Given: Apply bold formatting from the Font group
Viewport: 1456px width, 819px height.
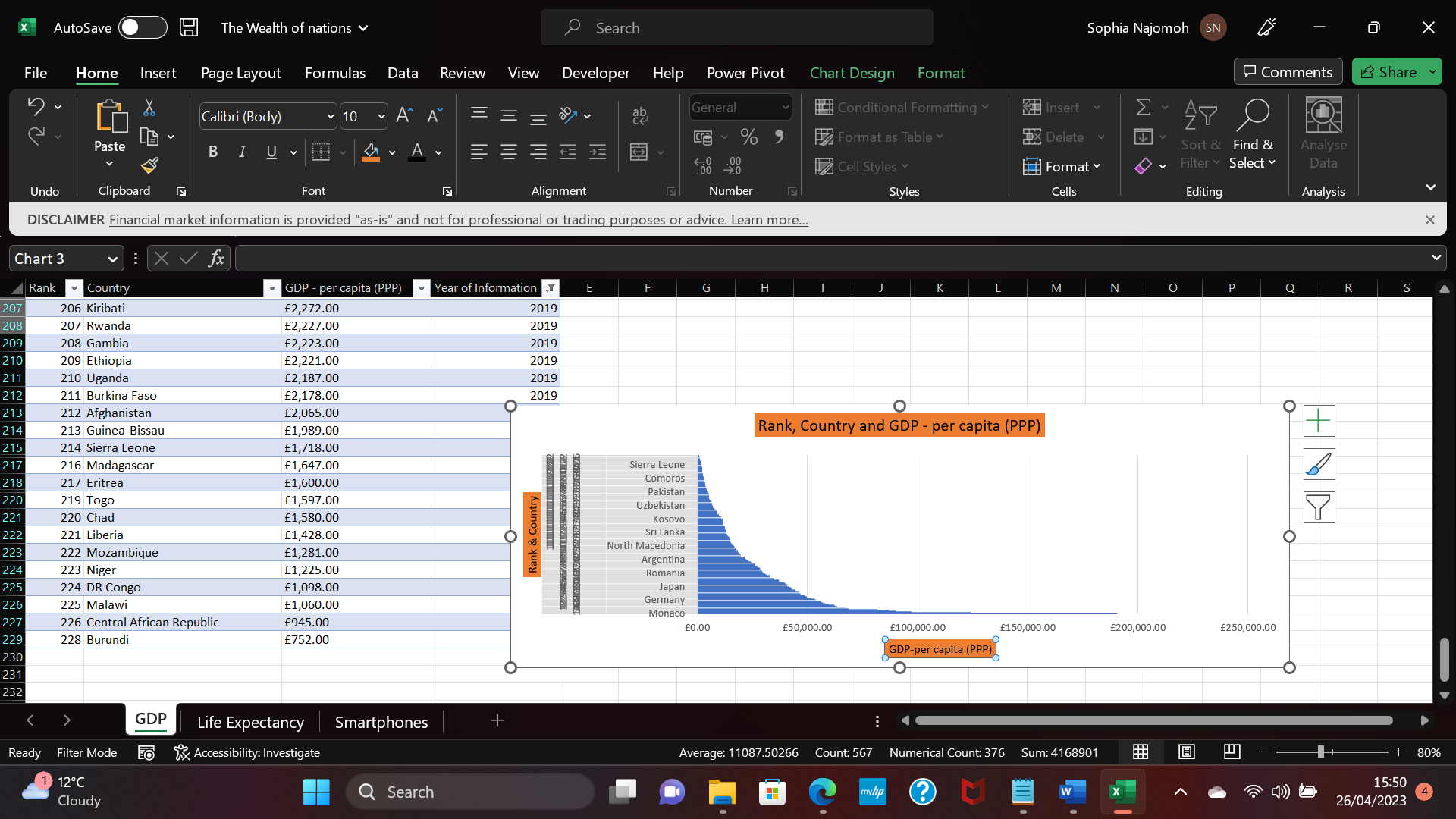Looking at the screenshot, I should (x=213, y=152).
